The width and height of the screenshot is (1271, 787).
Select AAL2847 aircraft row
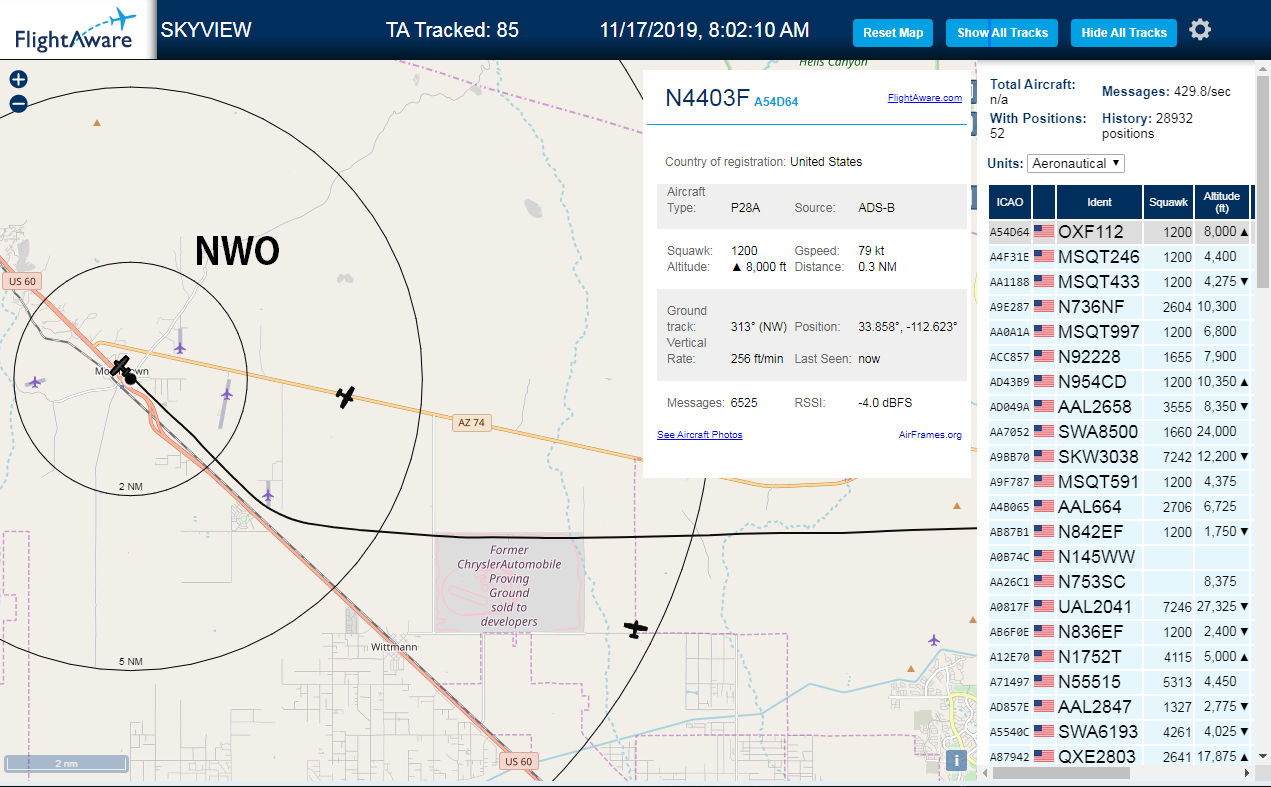pyautogui.click(x=1121, y=707)
